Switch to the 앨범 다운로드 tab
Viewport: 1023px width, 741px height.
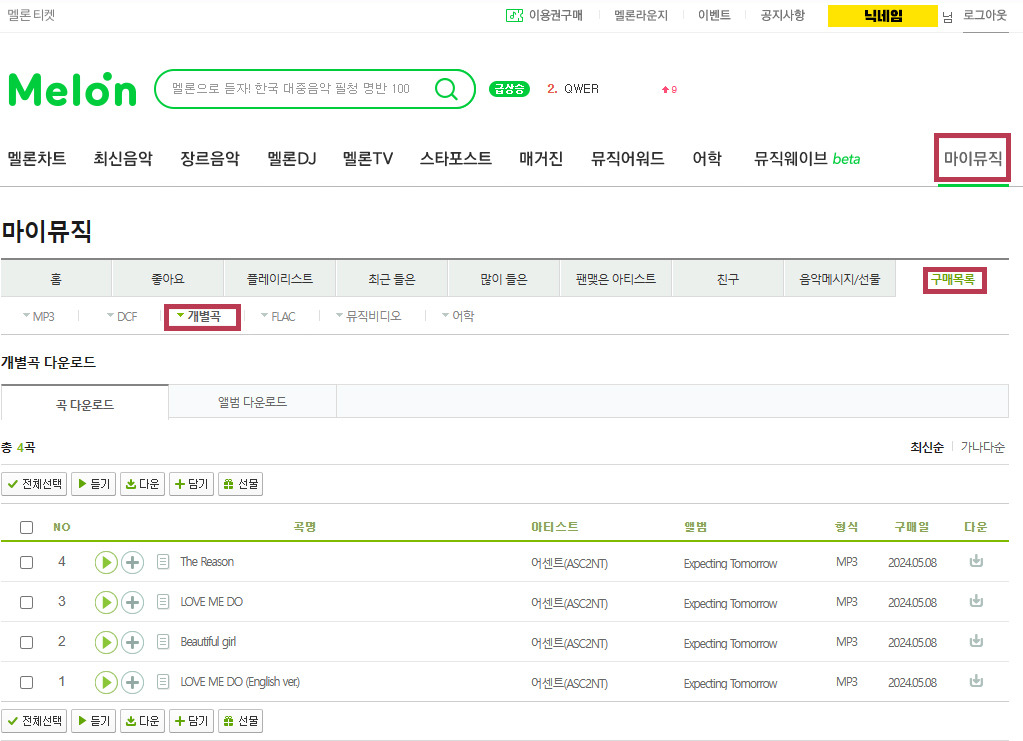pyautogui.click(x=252, y=402)
